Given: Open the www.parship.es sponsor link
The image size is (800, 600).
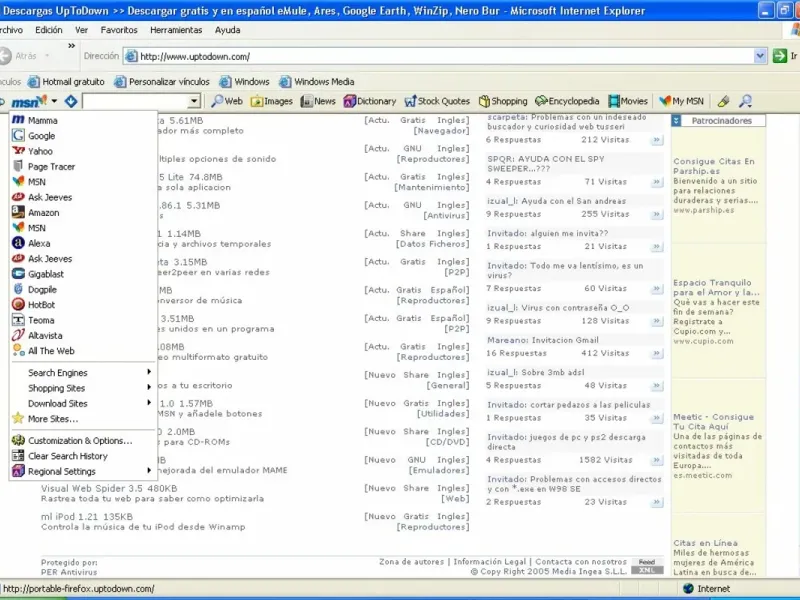Looking at the screenshot, I should click(x=704, y=210).
